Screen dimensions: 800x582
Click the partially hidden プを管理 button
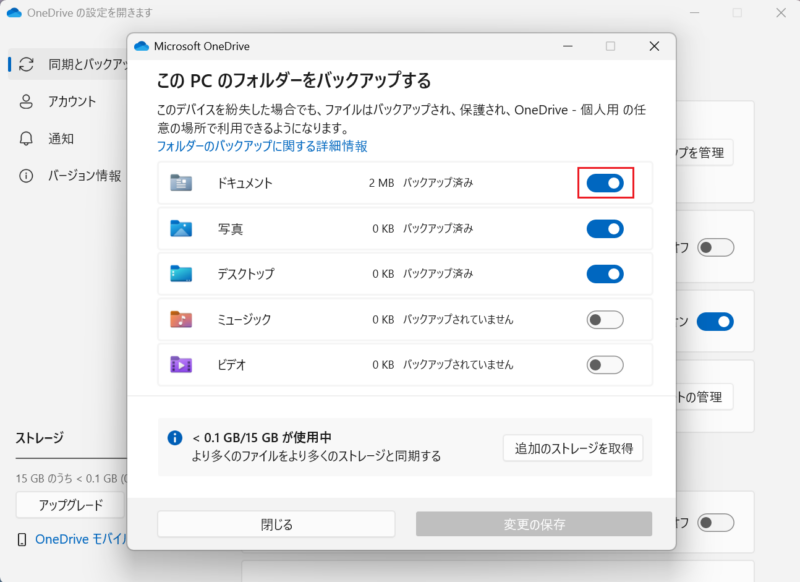(x=705, y=153)
